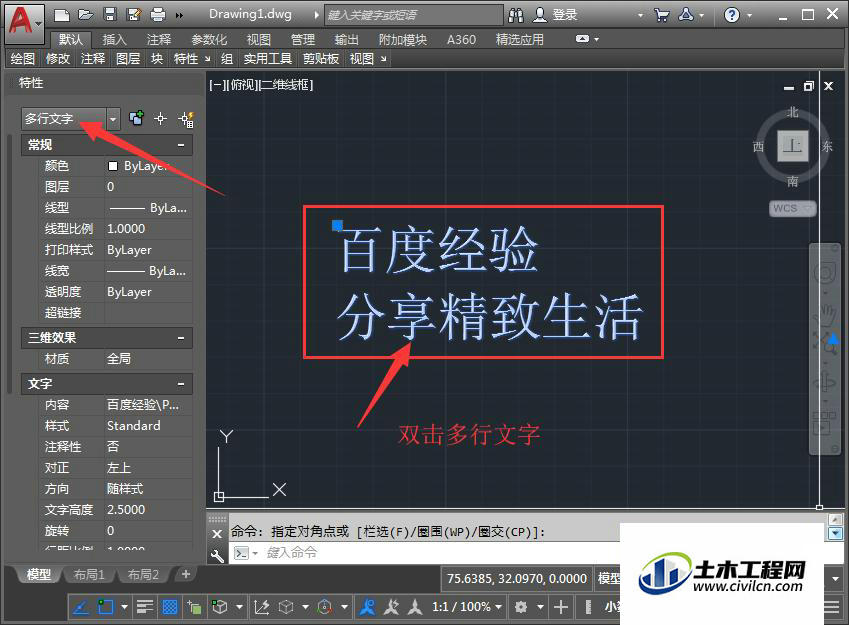Collapse the 三维效果 section
This screenshot has width=849, height=625.
click(181, 338)
